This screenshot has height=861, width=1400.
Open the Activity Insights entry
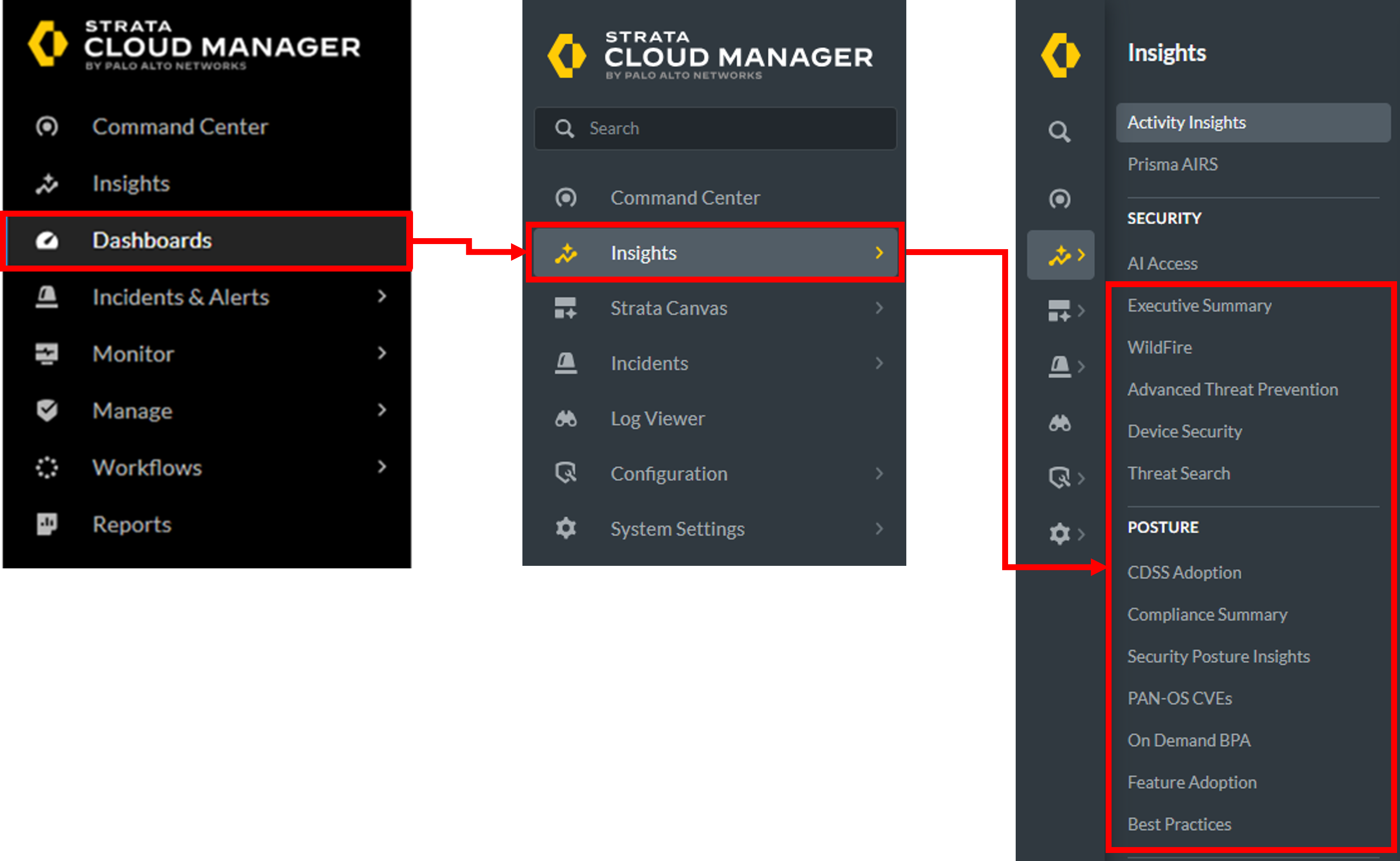tap(1186, 122)
